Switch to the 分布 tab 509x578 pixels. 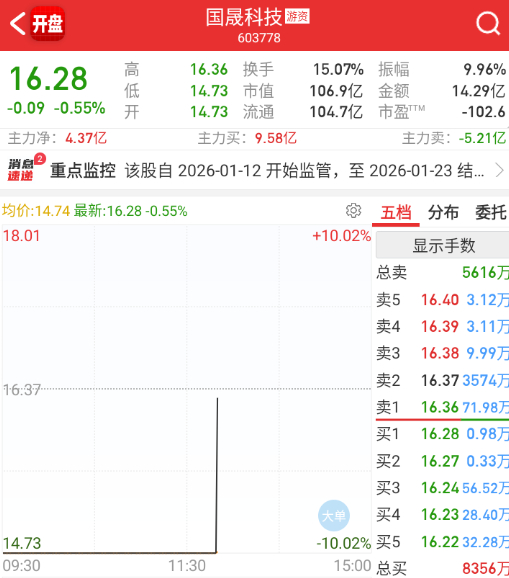click(x=443, y=213)
